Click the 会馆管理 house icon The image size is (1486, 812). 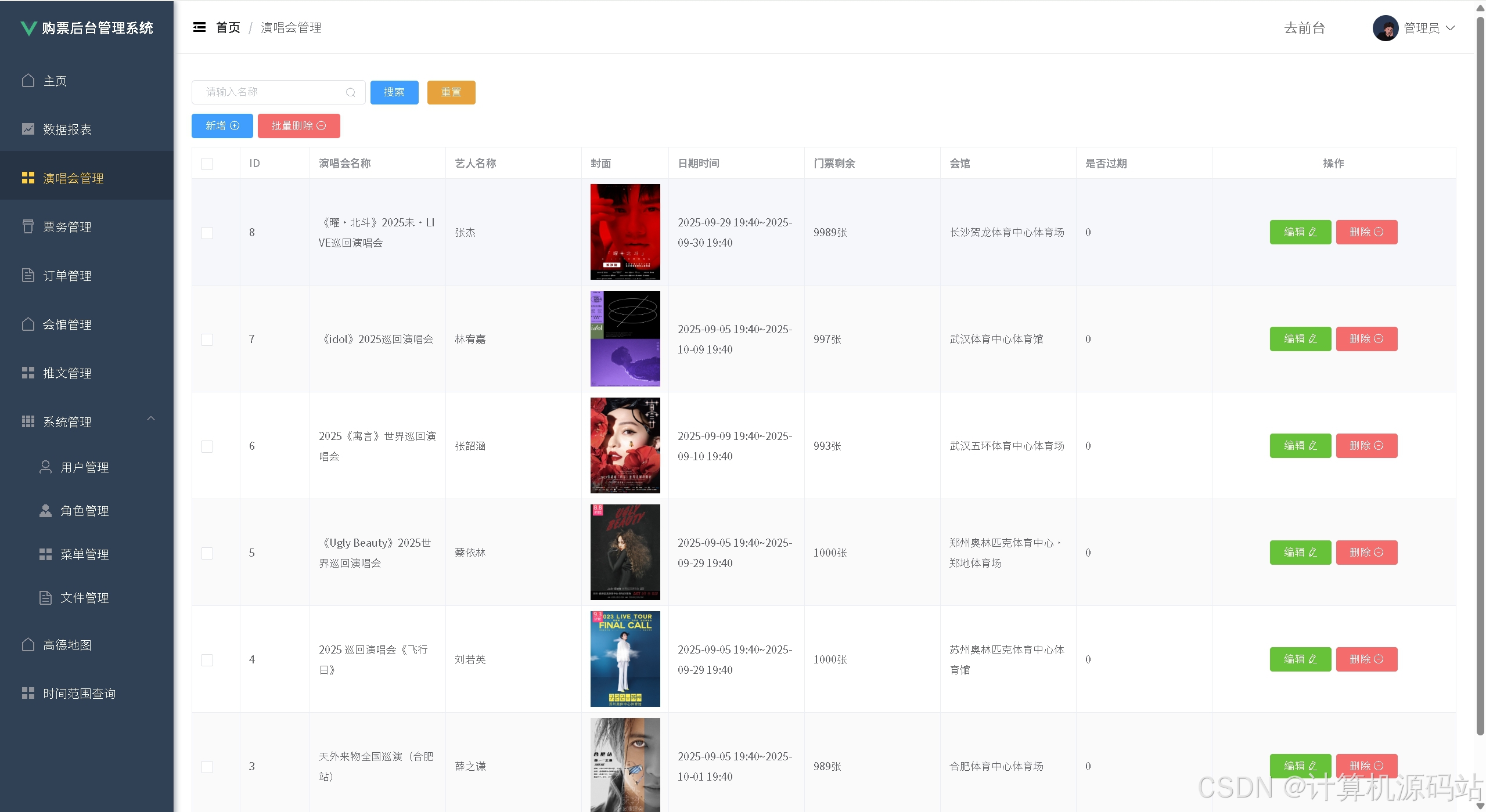(28, 324)
